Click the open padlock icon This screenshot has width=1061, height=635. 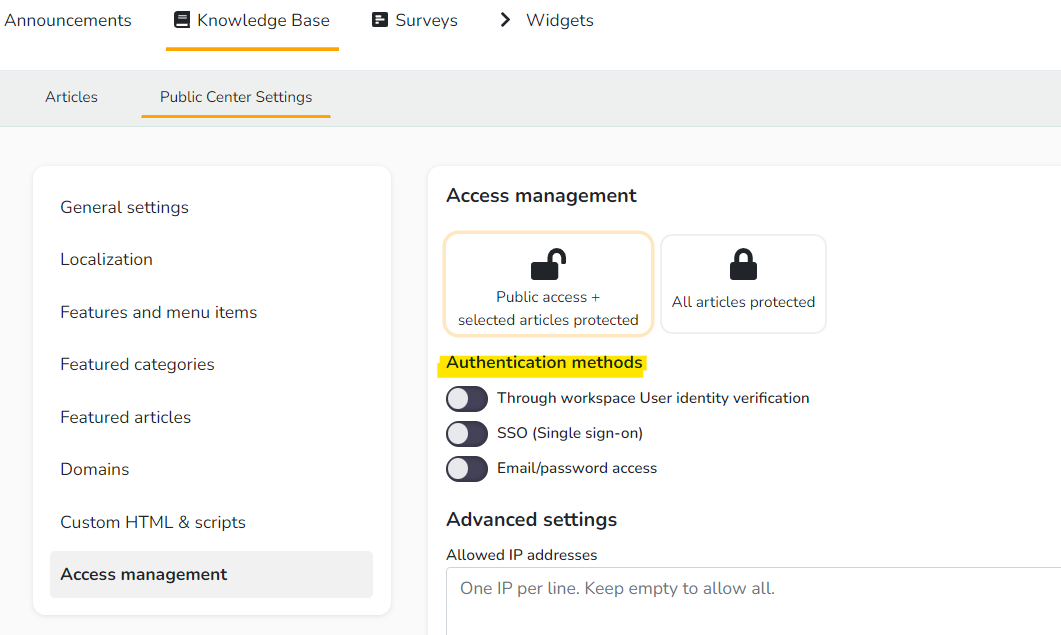548,264
